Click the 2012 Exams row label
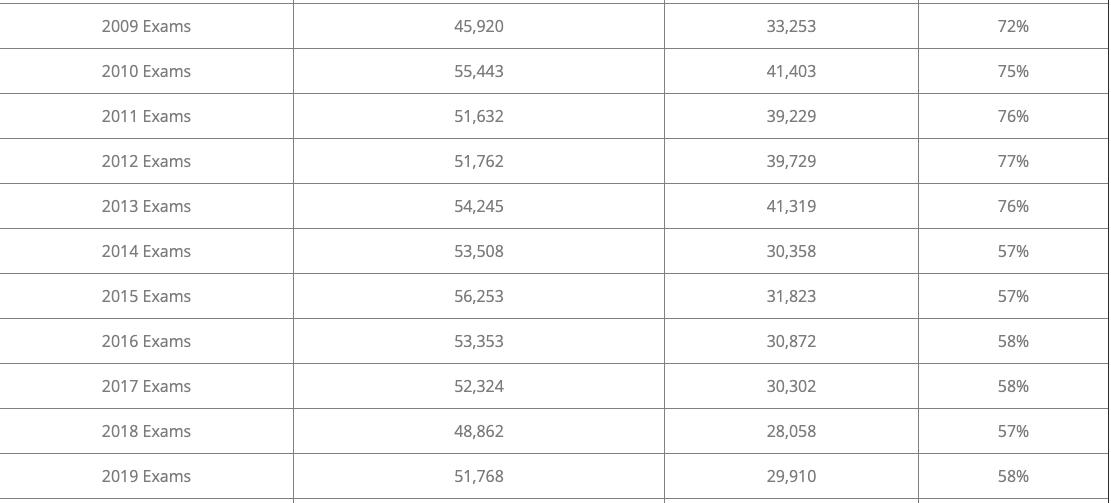Image resolution: width=1111 pixels, height=503 pixels. pos(146,161)
